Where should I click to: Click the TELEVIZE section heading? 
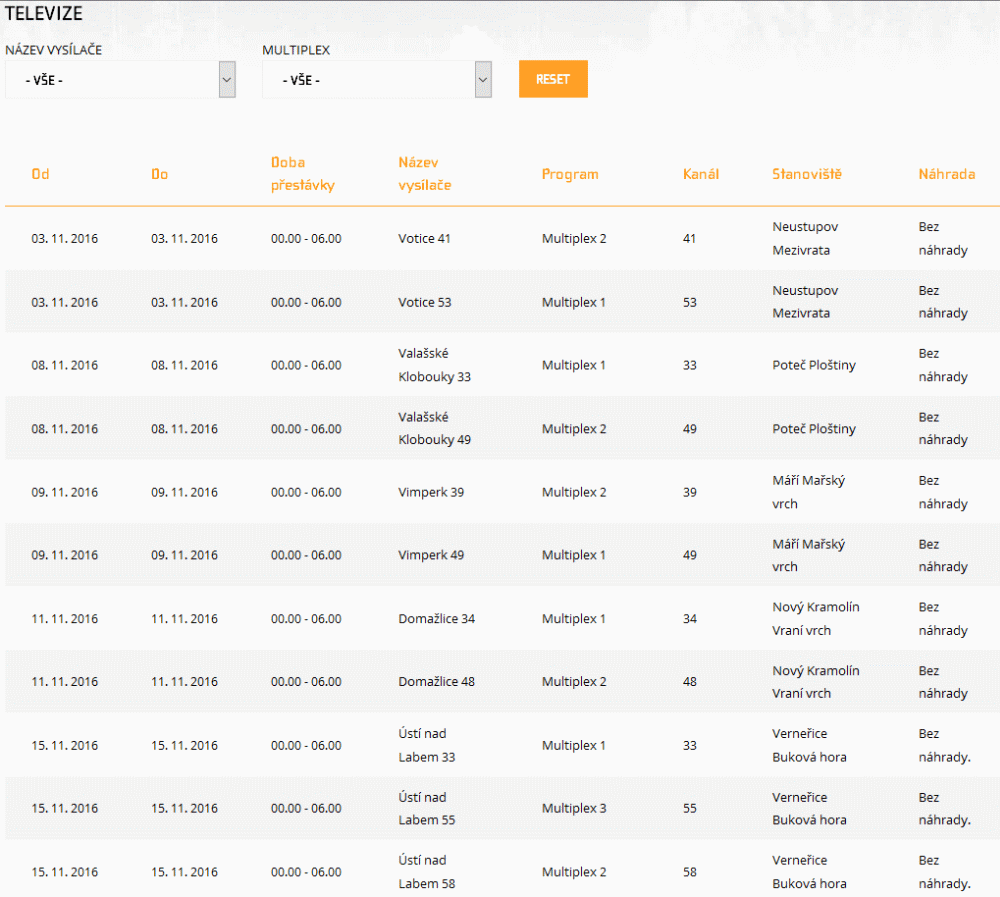(x=44, y=14)
